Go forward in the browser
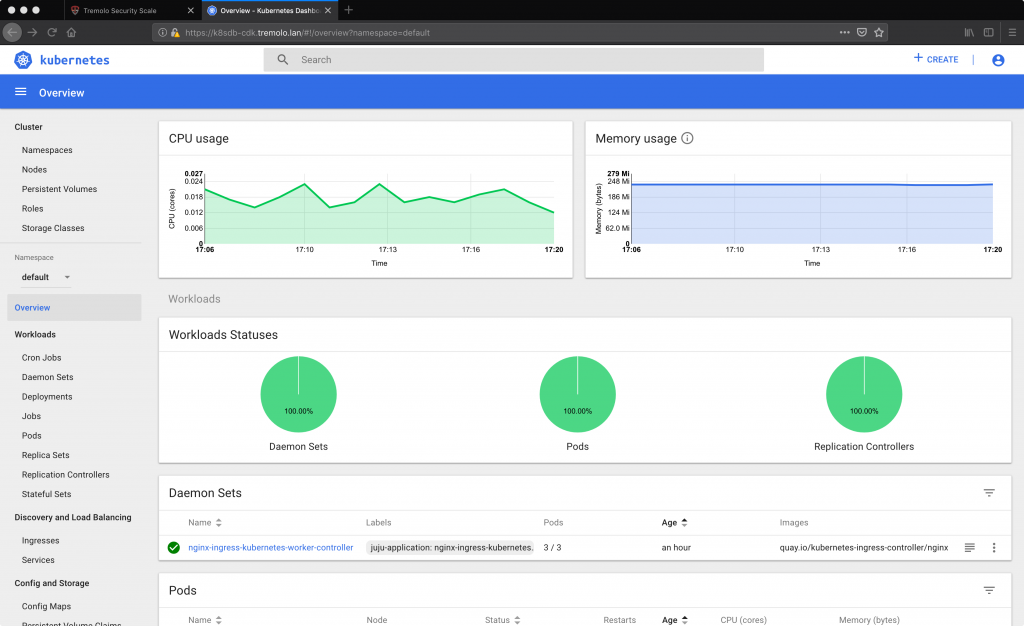The image size is (1024, 626). pos(33,32)
